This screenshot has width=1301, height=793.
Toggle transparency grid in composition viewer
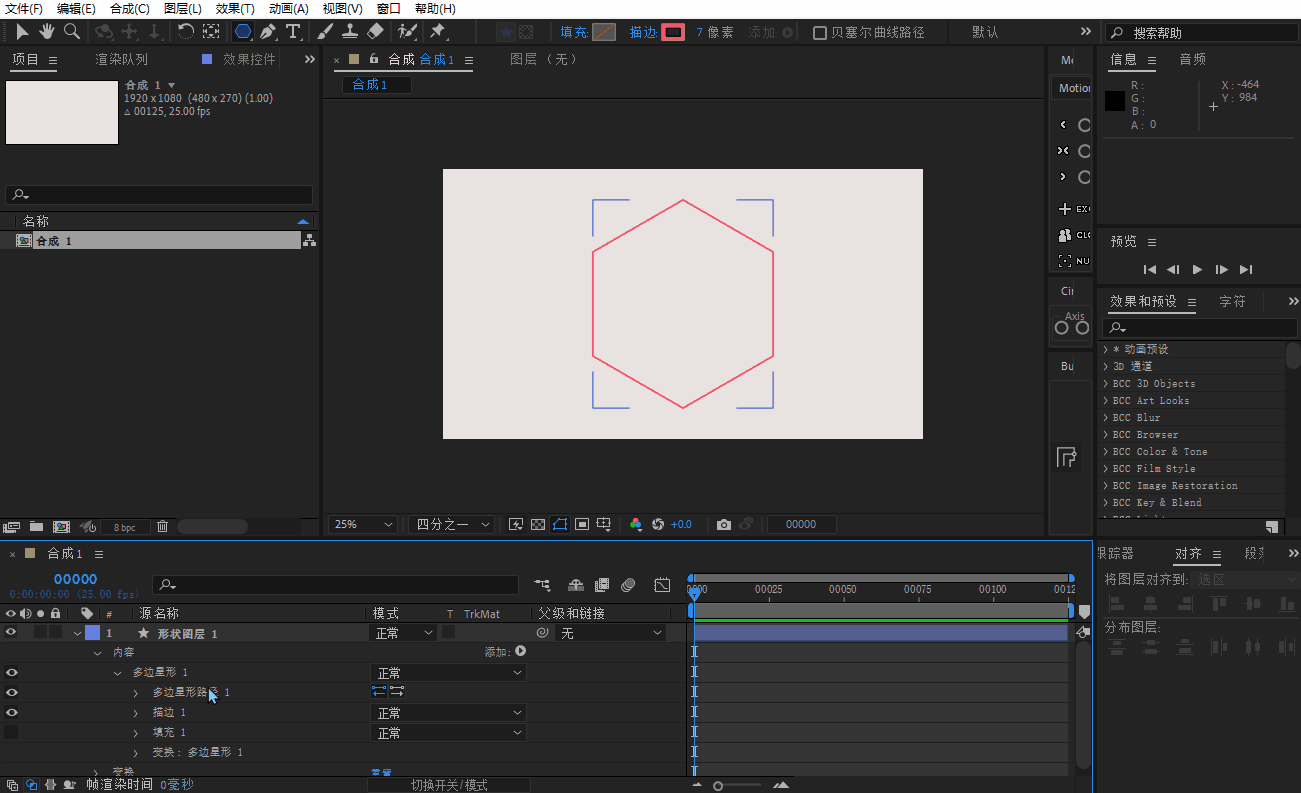coord(538,524)
